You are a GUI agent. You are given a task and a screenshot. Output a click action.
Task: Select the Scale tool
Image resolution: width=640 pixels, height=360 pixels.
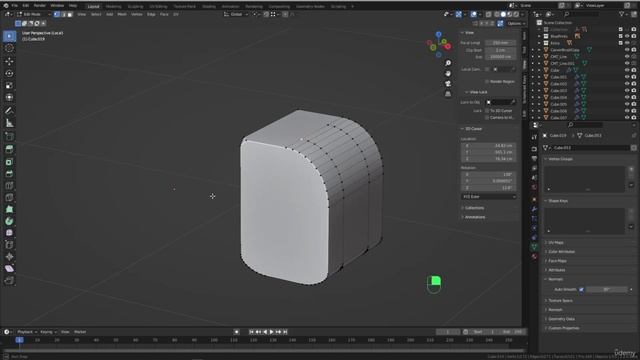click(x=9, y=85)
